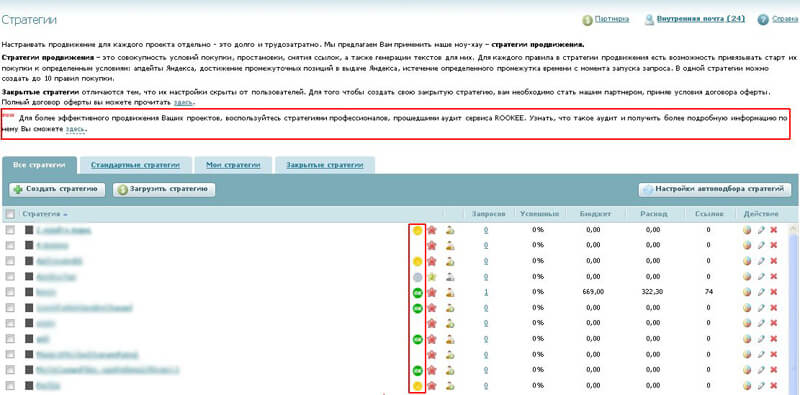Image resolution: width=800 pixels, height=395 pixels.
Task: Open pie chart icon in the green-star row
Action: [747, 276]
